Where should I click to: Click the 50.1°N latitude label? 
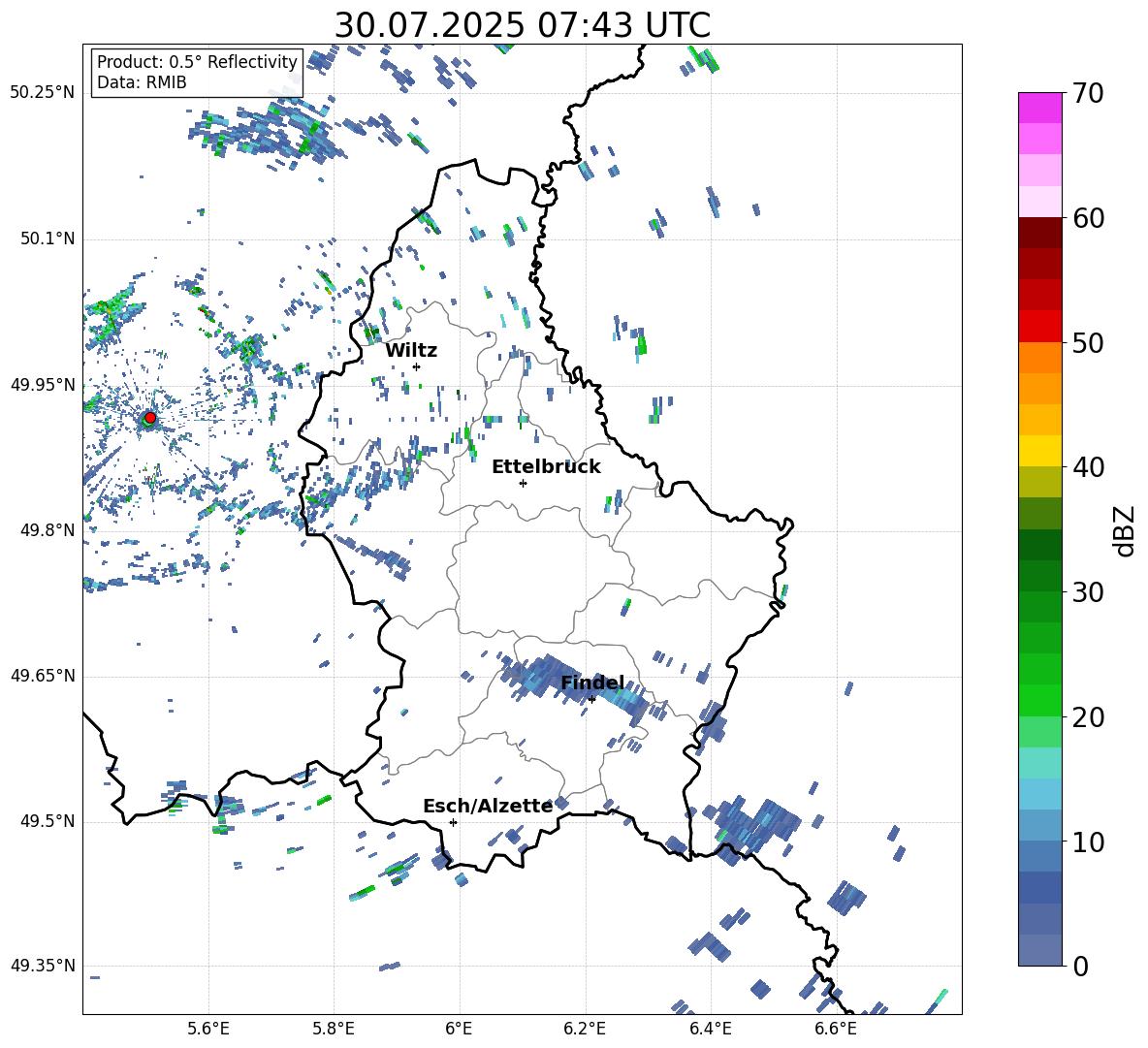pos(48,239)
